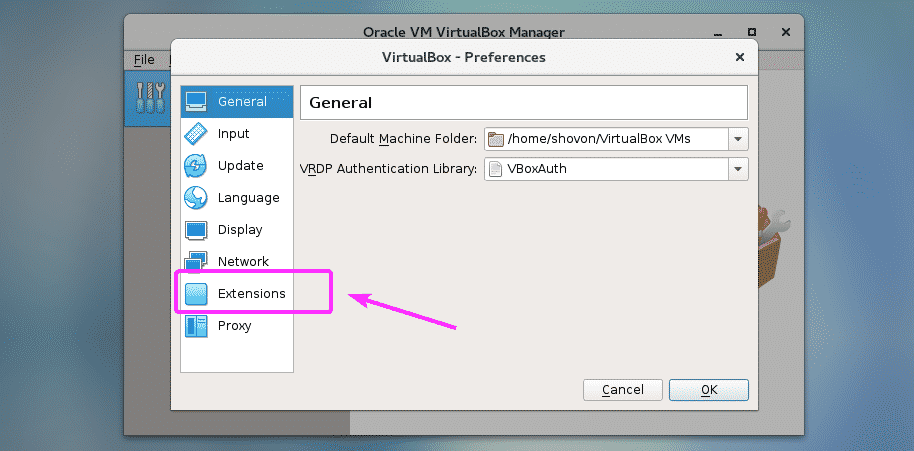The height and width of the screenshot is (451, 914).
Task: Switch to the Proxy label in list
Action: pos(234,326)
